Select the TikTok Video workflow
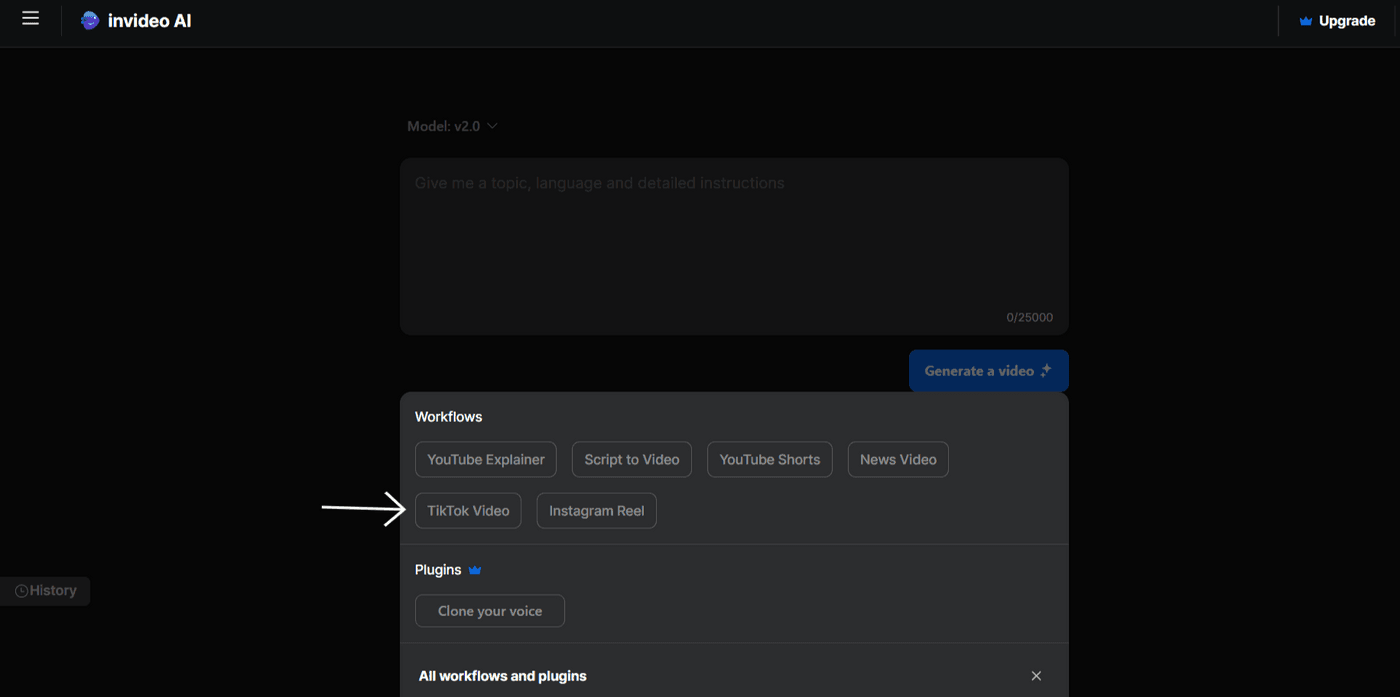This screenshot has height=697, width=1400. [468, 510]
